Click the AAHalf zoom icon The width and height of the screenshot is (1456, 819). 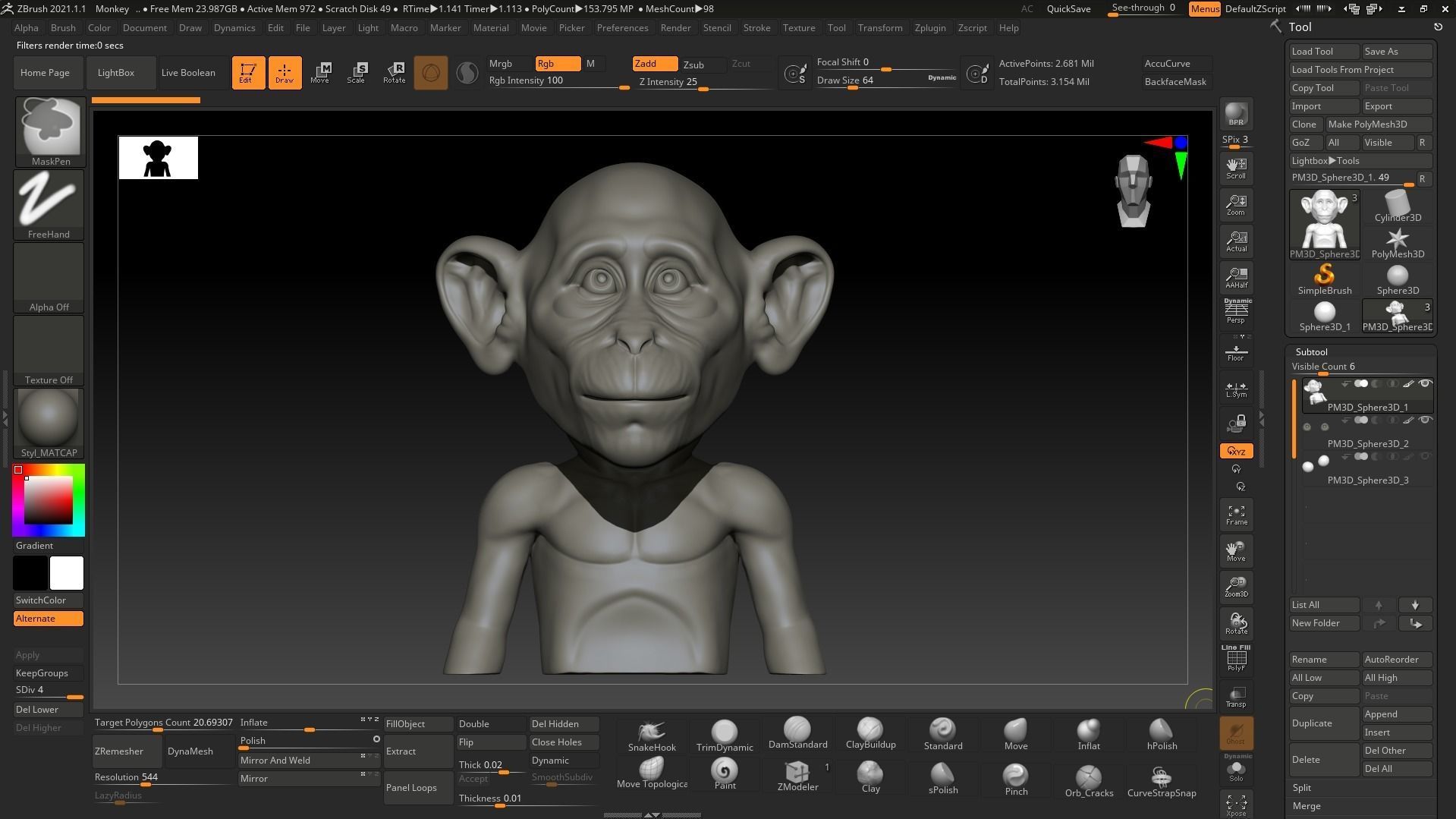coord(1236,277)
